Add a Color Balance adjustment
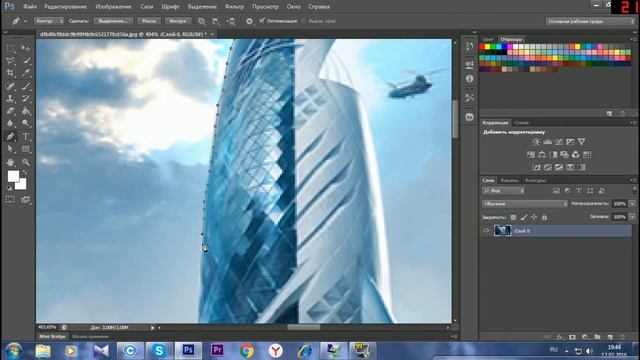 coord(542,155)
